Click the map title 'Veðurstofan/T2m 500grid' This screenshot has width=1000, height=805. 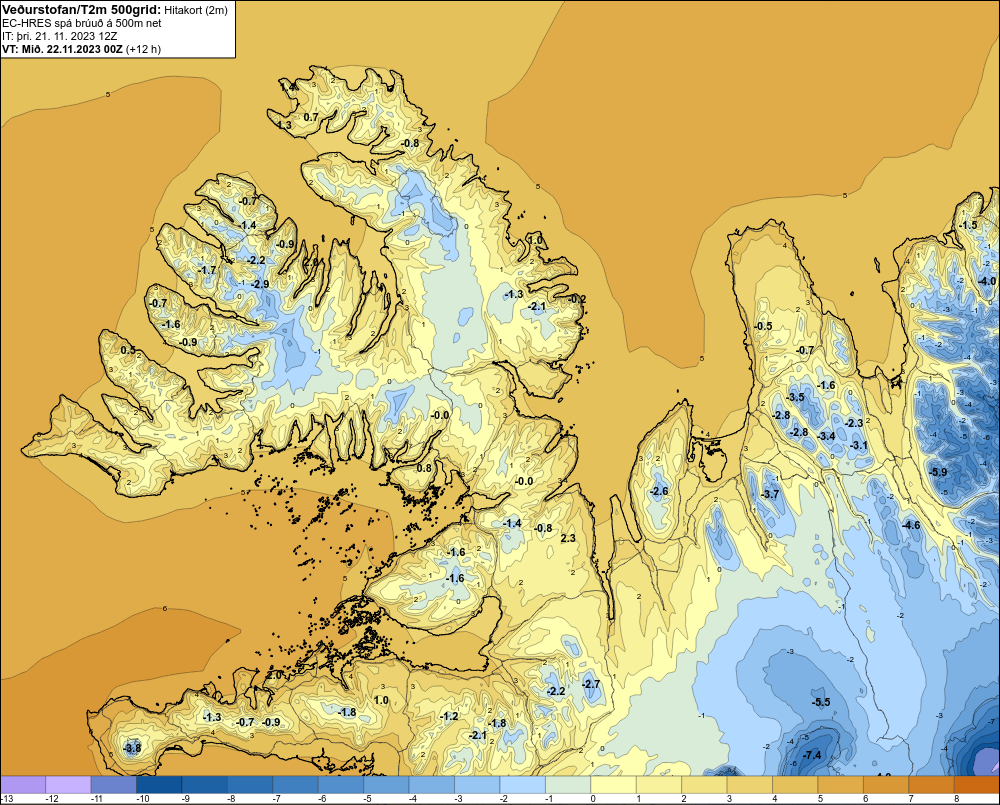point(82,10)
